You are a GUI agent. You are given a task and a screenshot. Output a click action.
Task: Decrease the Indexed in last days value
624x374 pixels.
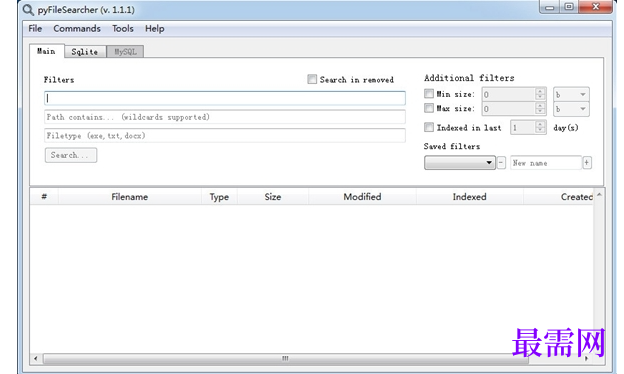[540, 131]
